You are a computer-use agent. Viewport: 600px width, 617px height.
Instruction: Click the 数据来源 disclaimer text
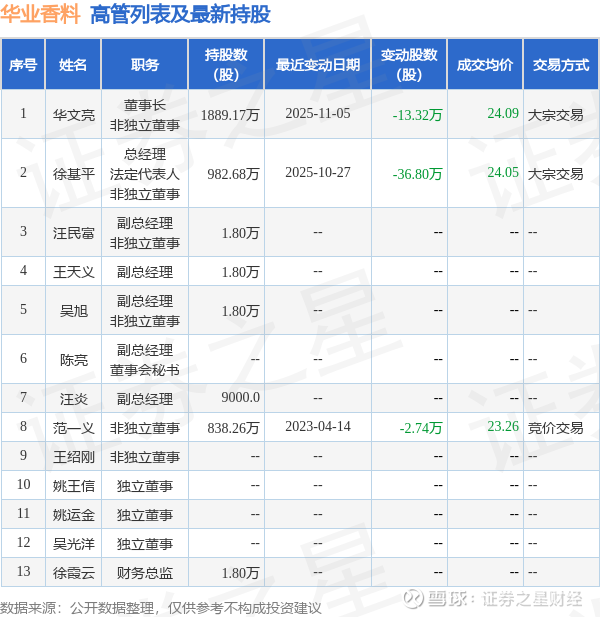161,608
